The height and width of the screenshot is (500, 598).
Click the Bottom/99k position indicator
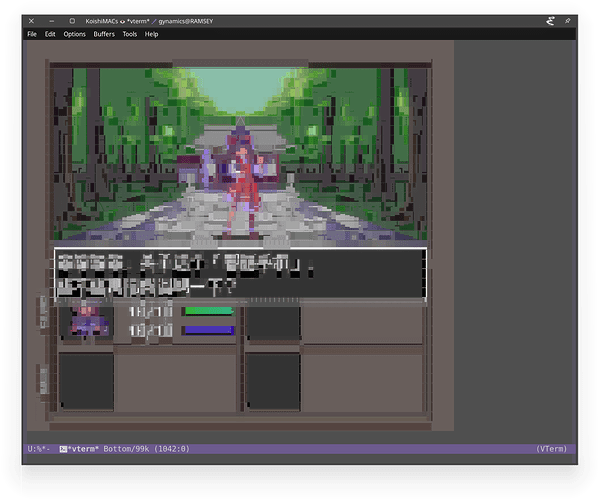(126, 449)
